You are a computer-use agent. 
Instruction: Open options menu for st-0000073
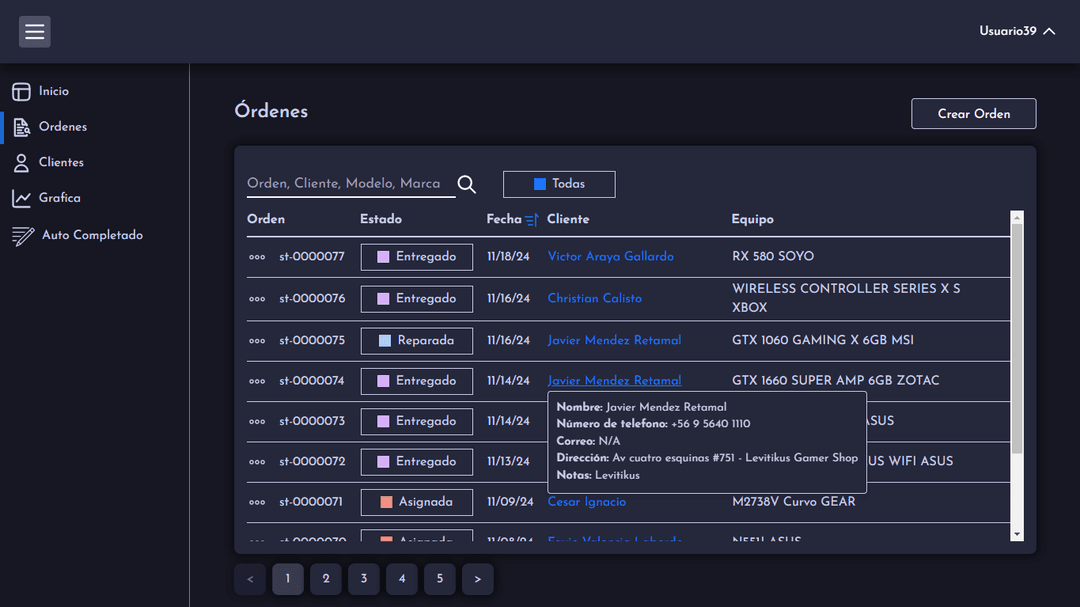(257, 422)
